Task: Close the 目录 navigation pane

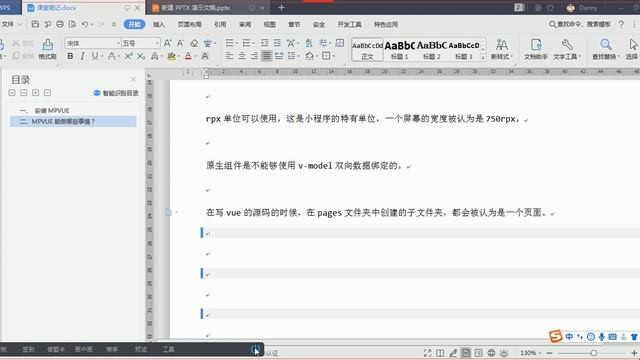Action: coord(133,79)
